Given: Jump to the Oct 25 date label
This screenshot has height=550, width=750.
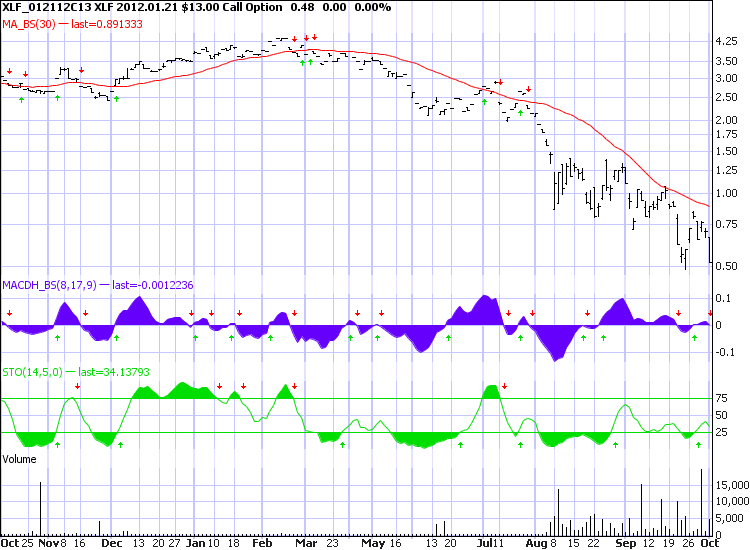Looking at the screenshot, I should click(x=18, y=543).
